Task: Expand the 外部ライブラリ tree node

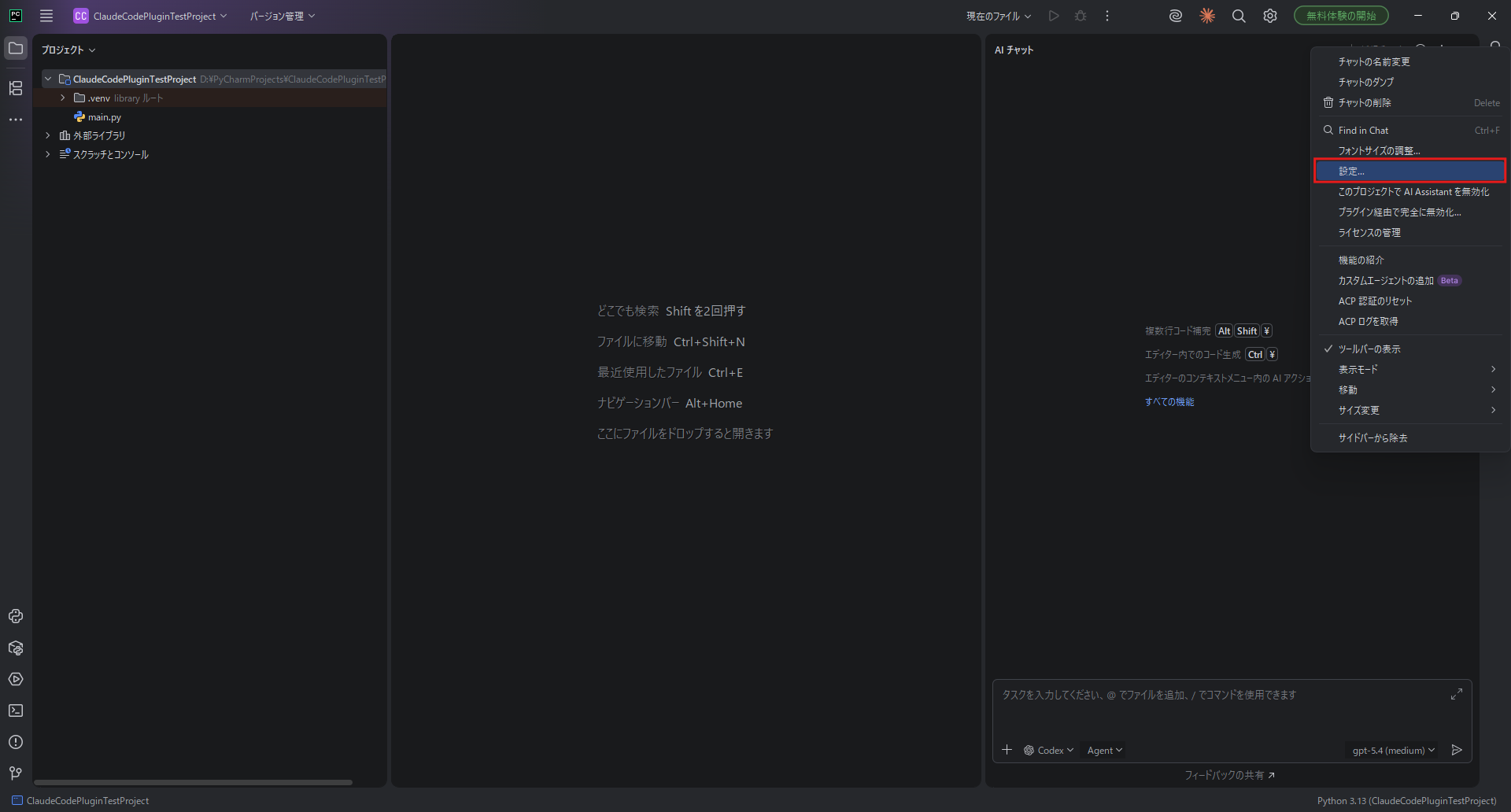Action: [48, 135]
